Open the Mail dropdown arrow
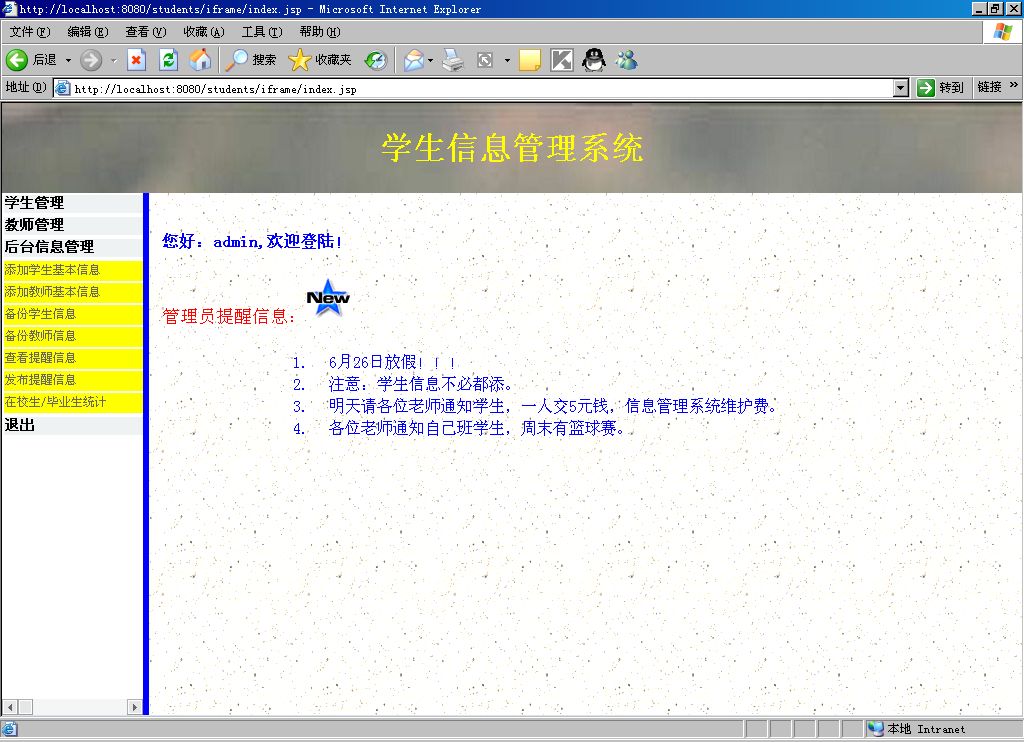1024x742 pixels. coord(430,60)
